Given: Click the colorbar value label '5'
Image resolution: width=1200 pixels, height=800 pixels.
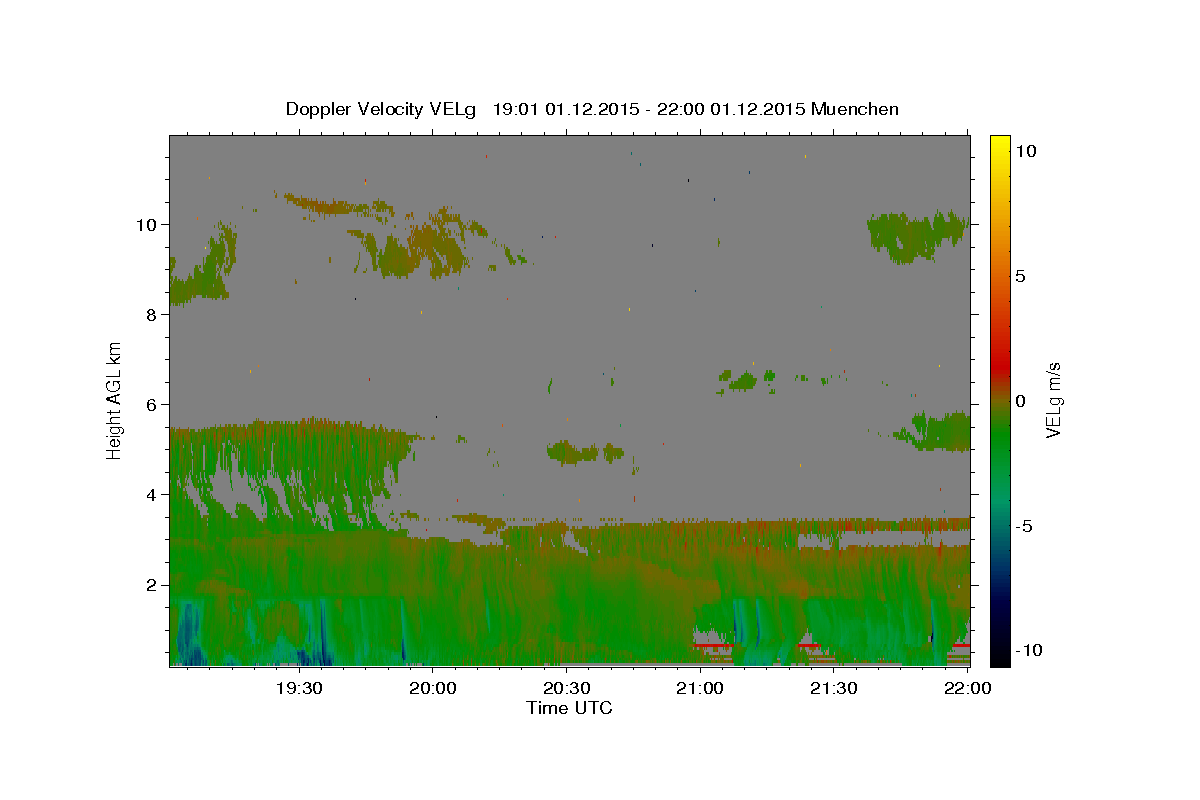Looking at the screenshot, I should [1020, 276].
